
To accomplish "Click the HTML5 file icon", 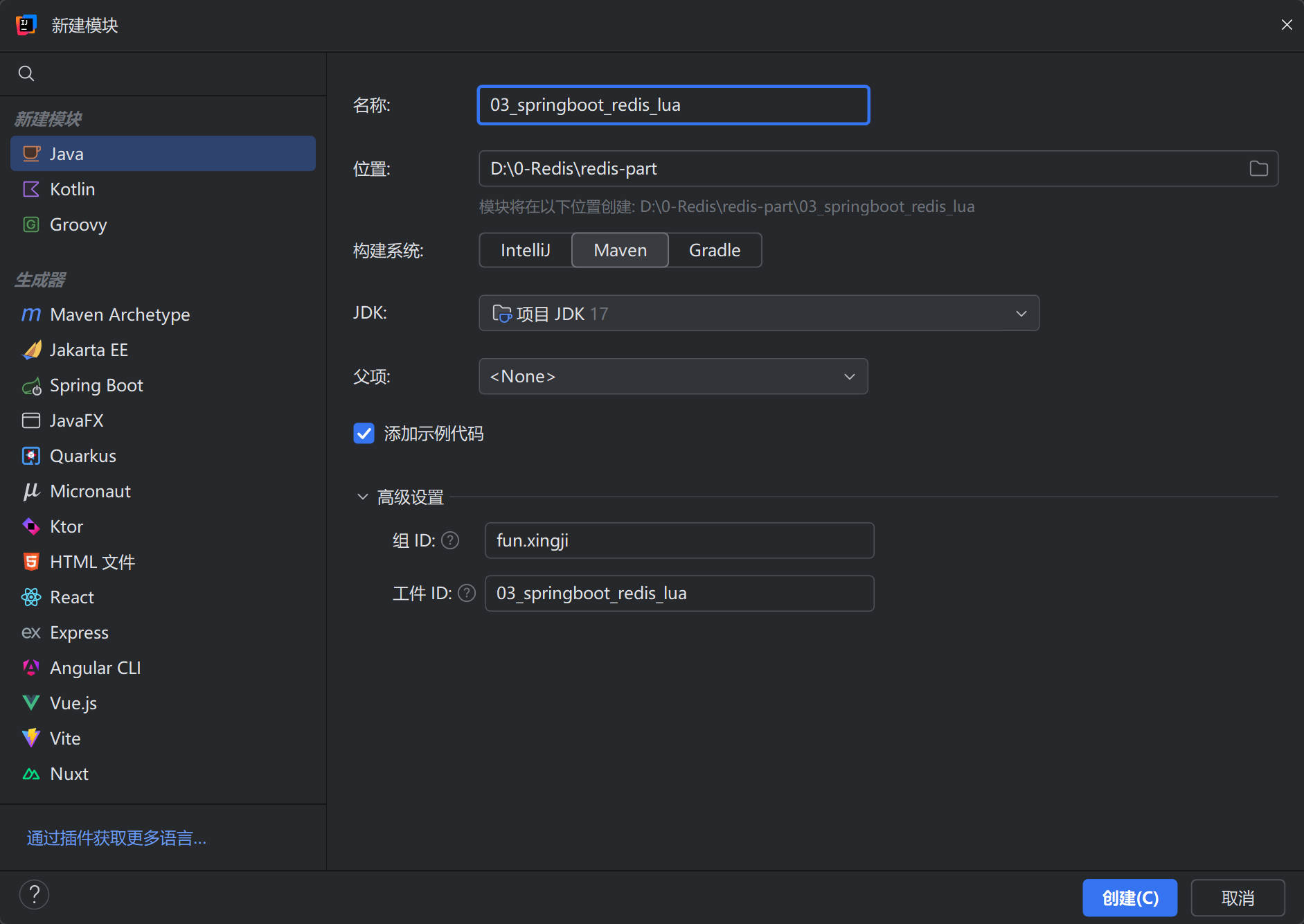I will 31,562.
